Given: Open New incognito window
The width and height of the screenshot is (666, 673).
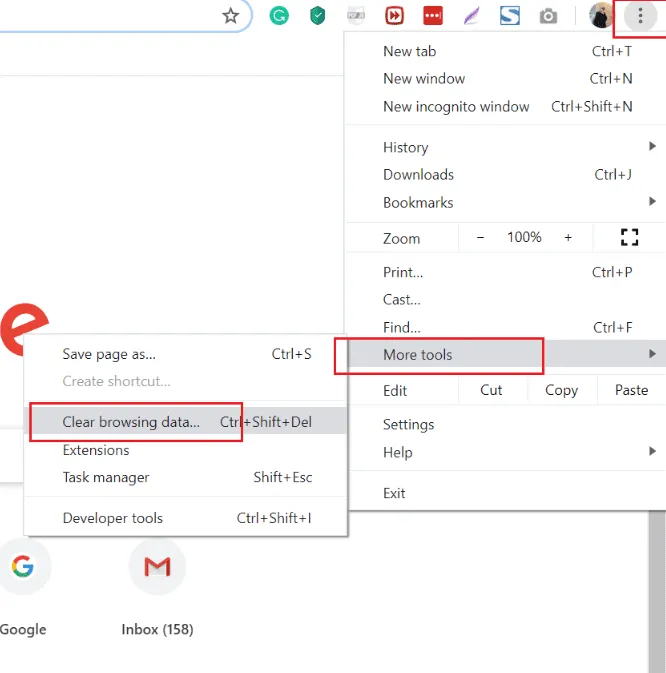Looking at the screenshot, I should (456, 106).
